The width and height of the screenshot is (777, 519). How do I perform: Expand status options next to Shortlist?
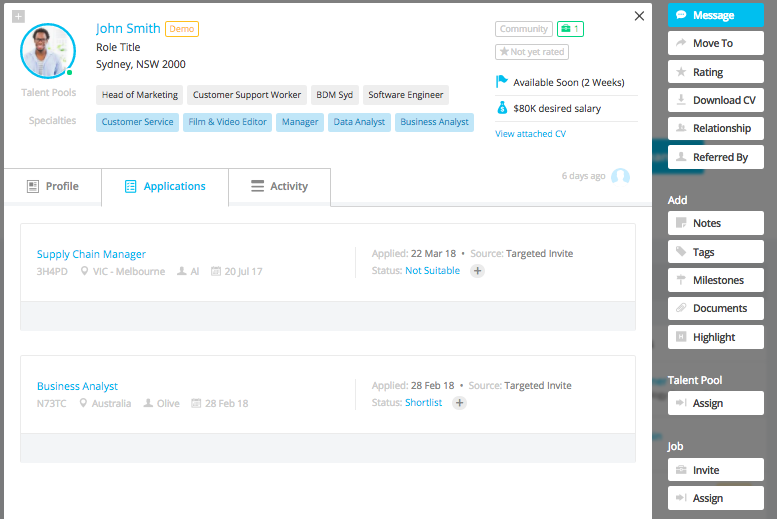(x=459, y=403)
